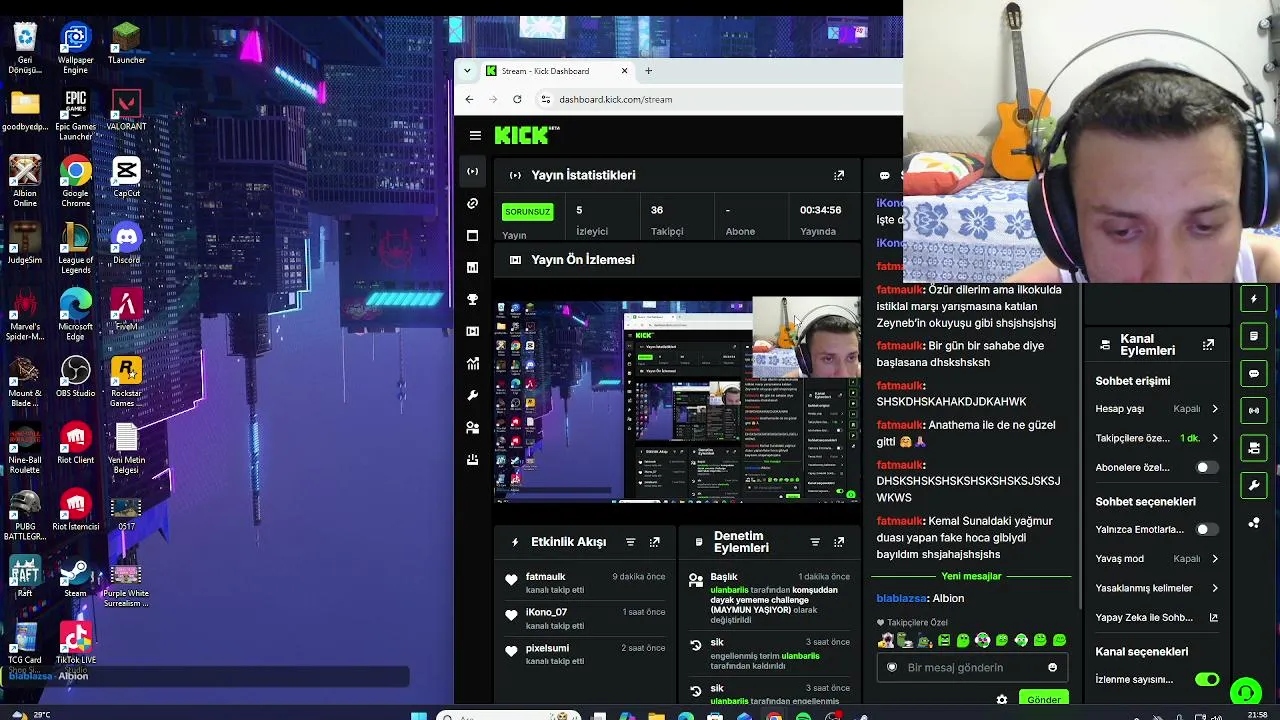Screen dimensions: 1280x720
Task: Expand the Takipçilere özel setting
Action: [1157, 438]
